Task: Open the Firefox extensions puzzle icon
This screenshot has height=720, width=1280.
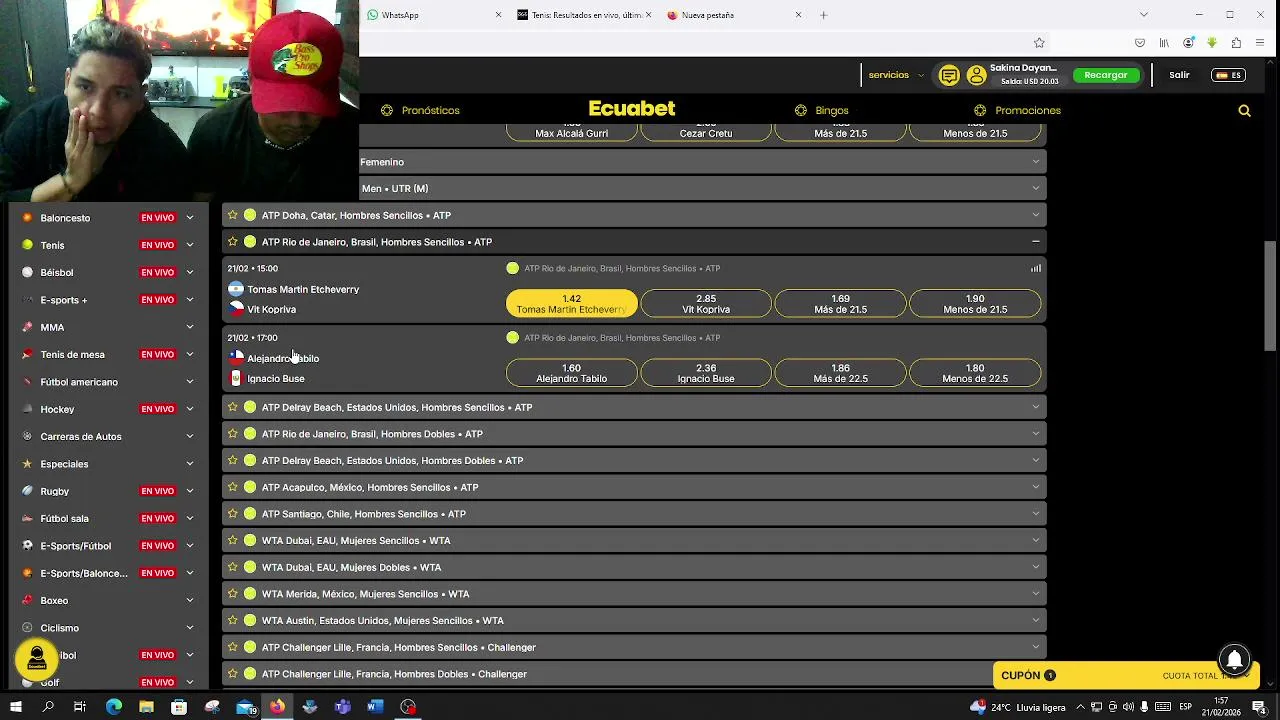Action: pyautogui.click(x=1236, y=43)
